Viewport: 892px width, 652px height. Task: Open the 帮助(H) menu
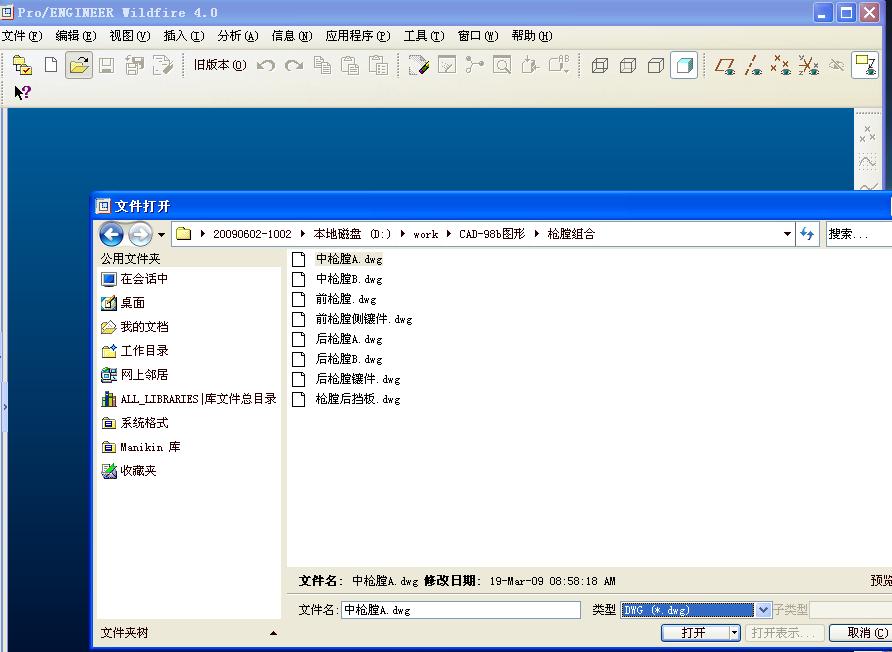click(x=532, y=36)
